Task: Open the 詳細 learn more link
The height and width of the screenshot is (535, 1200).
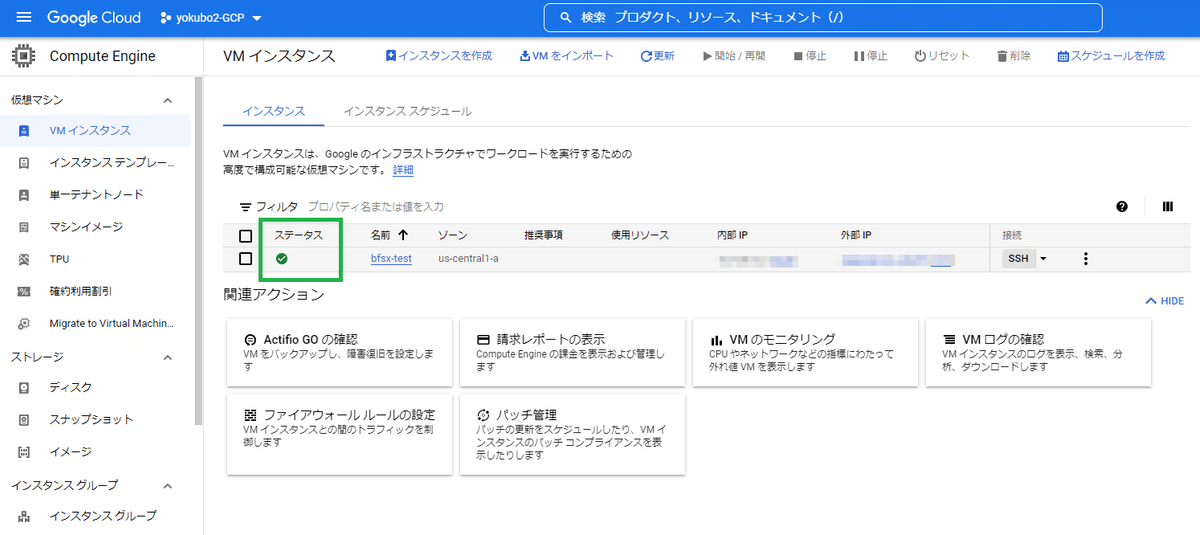Action: coord(403,170)
